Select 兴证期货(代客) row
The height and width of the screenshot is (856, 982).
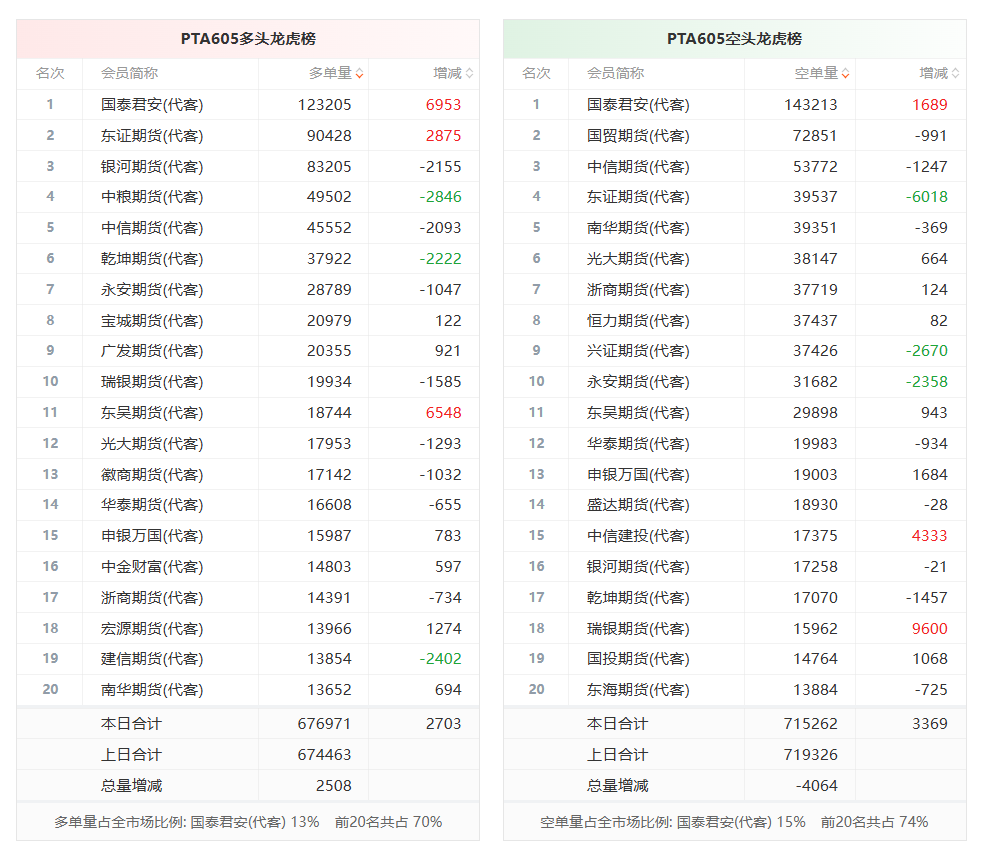(735, 351)
